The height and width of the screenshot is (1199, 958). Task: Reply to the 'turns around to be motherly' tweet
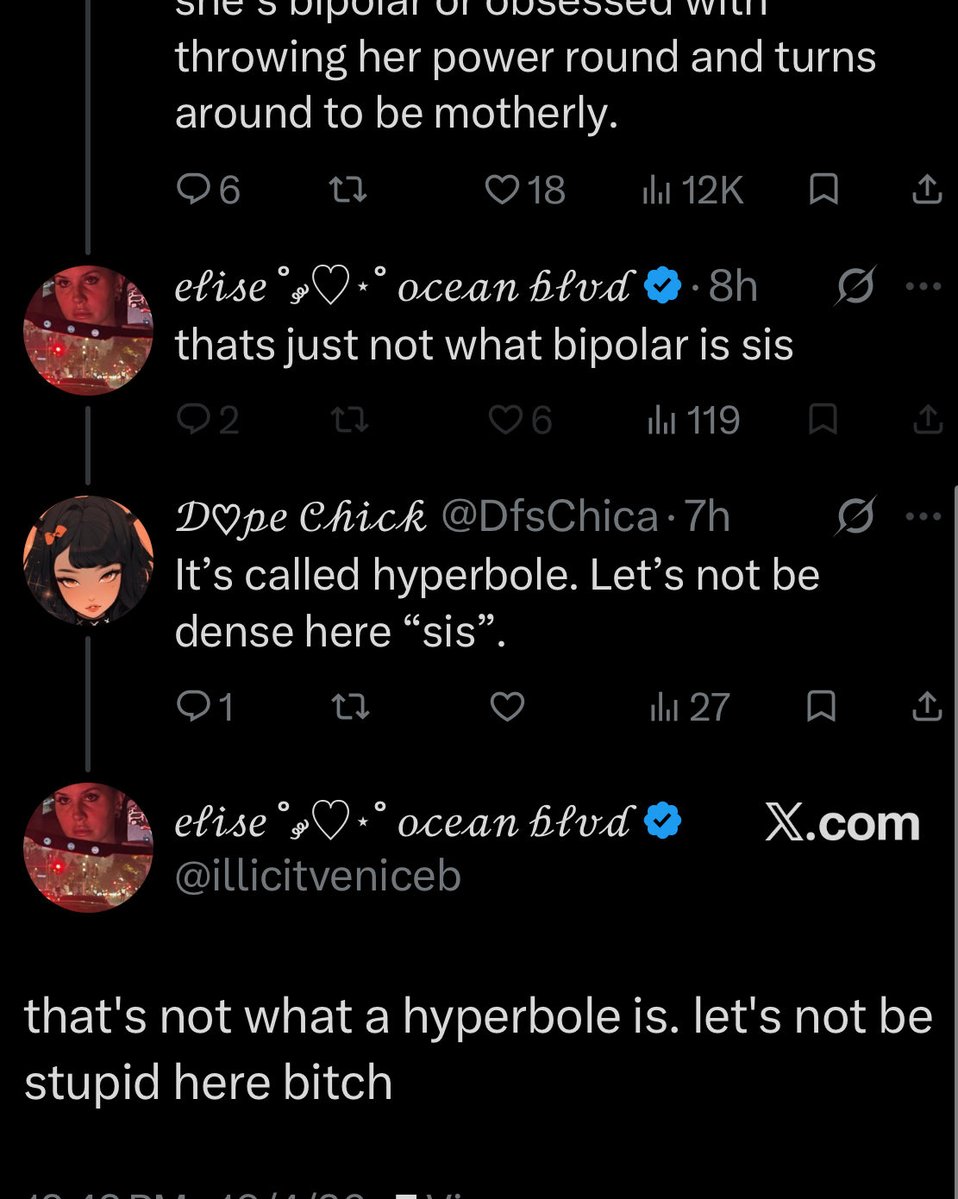pos(207,190)
